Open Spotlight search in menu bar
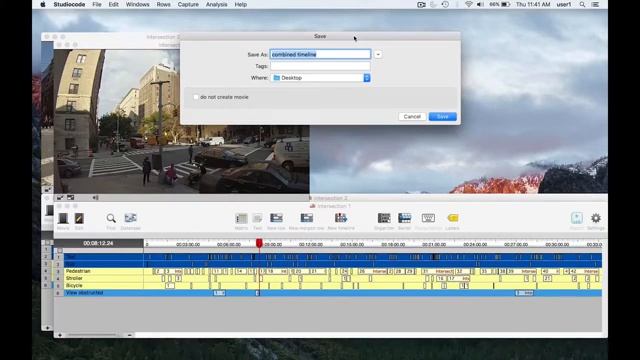The width and height of the screenshot is (640, 360). point(582,4)
